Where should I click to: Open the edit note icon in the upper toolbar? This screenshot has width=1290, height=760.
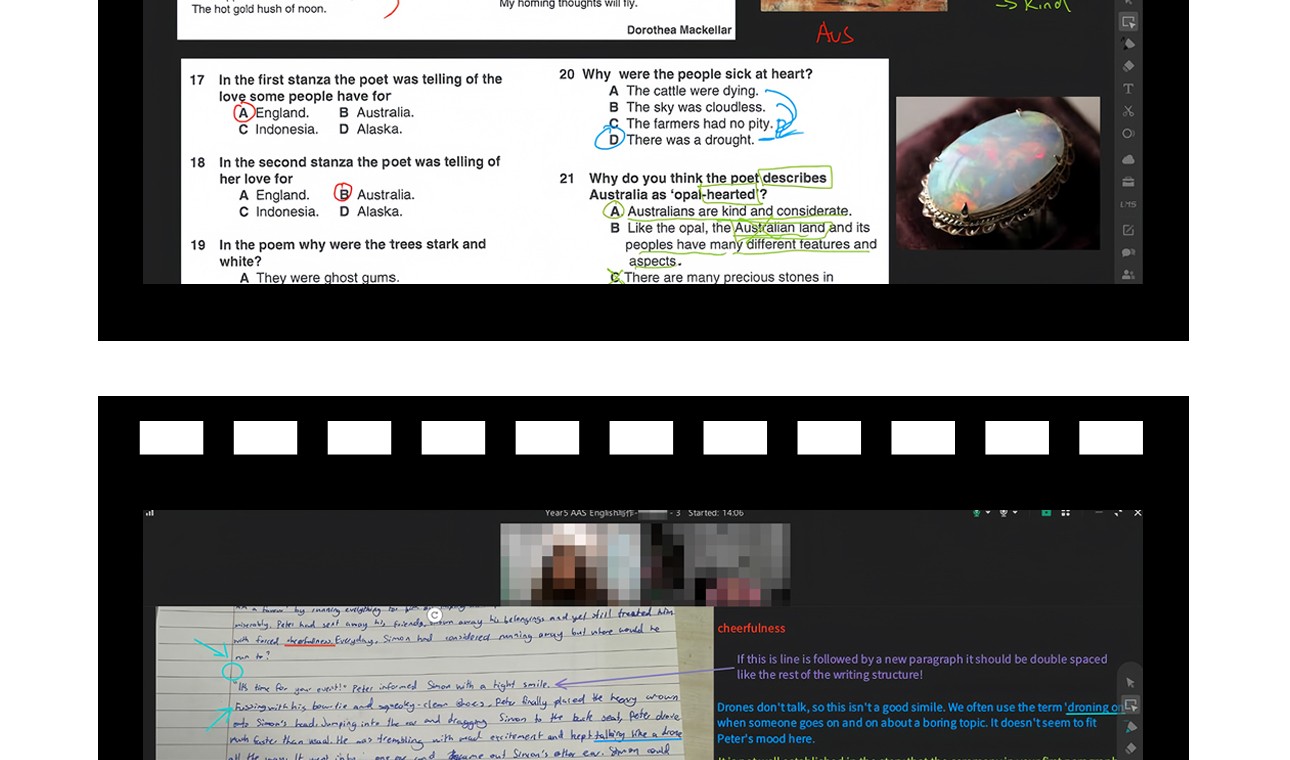point(1128,230)
